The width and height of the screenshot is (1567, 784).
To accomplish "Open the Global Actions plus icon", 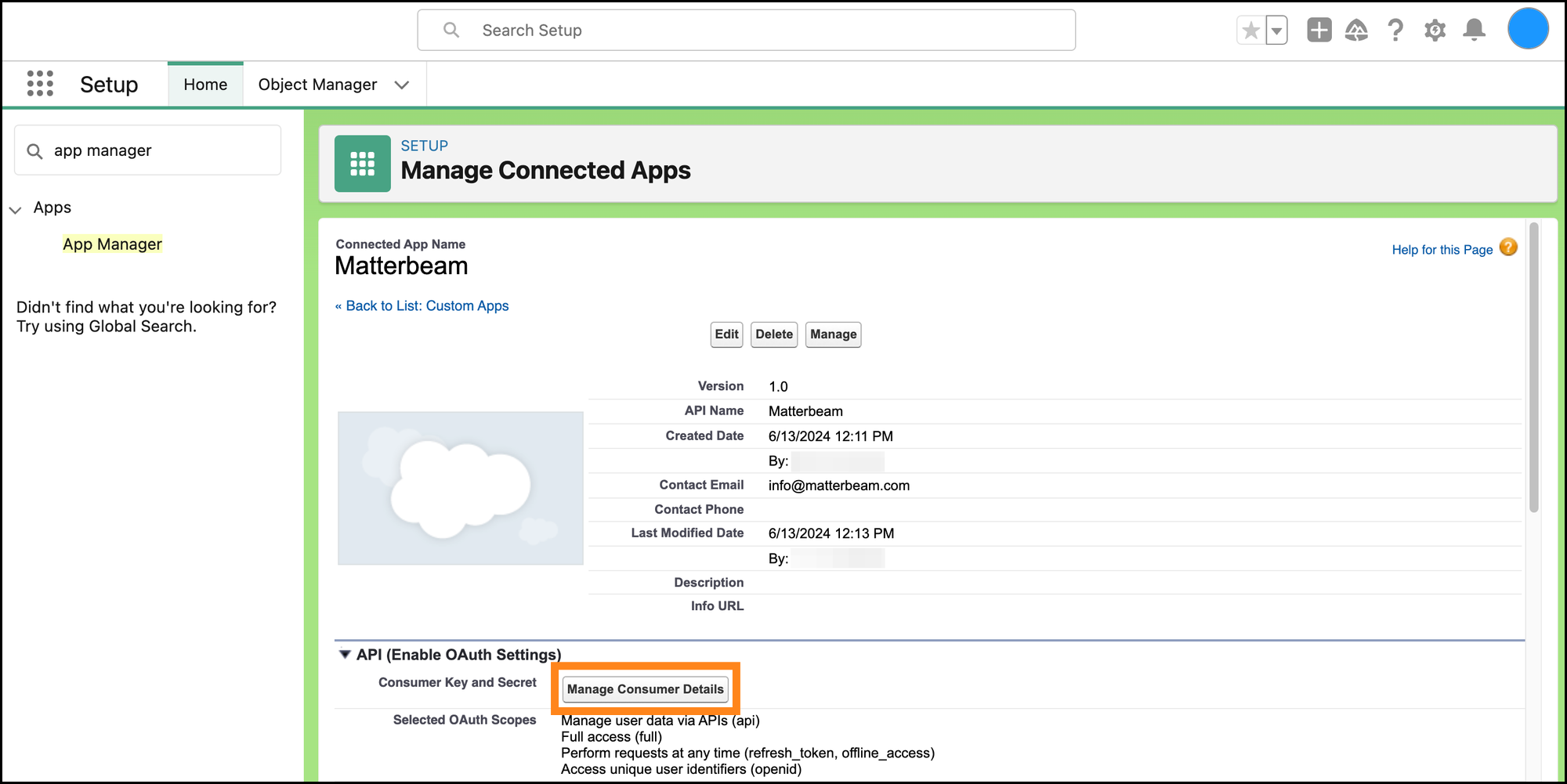I will 1319,31.
